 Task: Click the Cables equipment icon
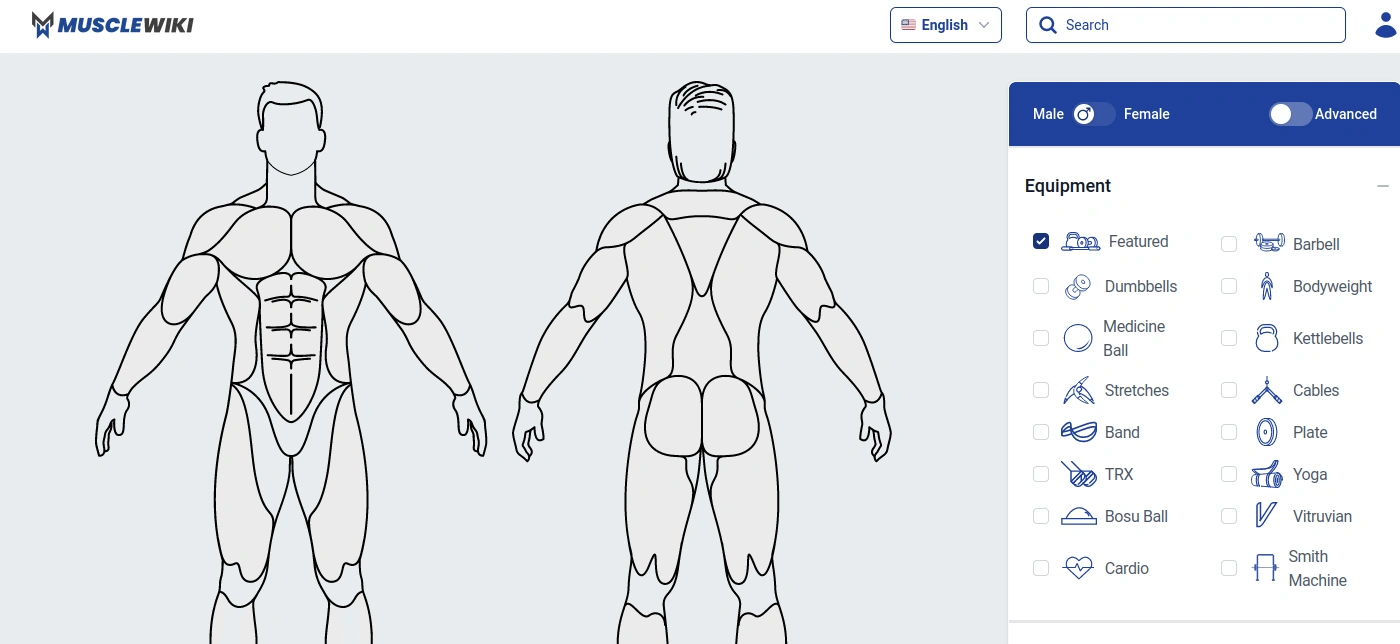click(1266, 390)
